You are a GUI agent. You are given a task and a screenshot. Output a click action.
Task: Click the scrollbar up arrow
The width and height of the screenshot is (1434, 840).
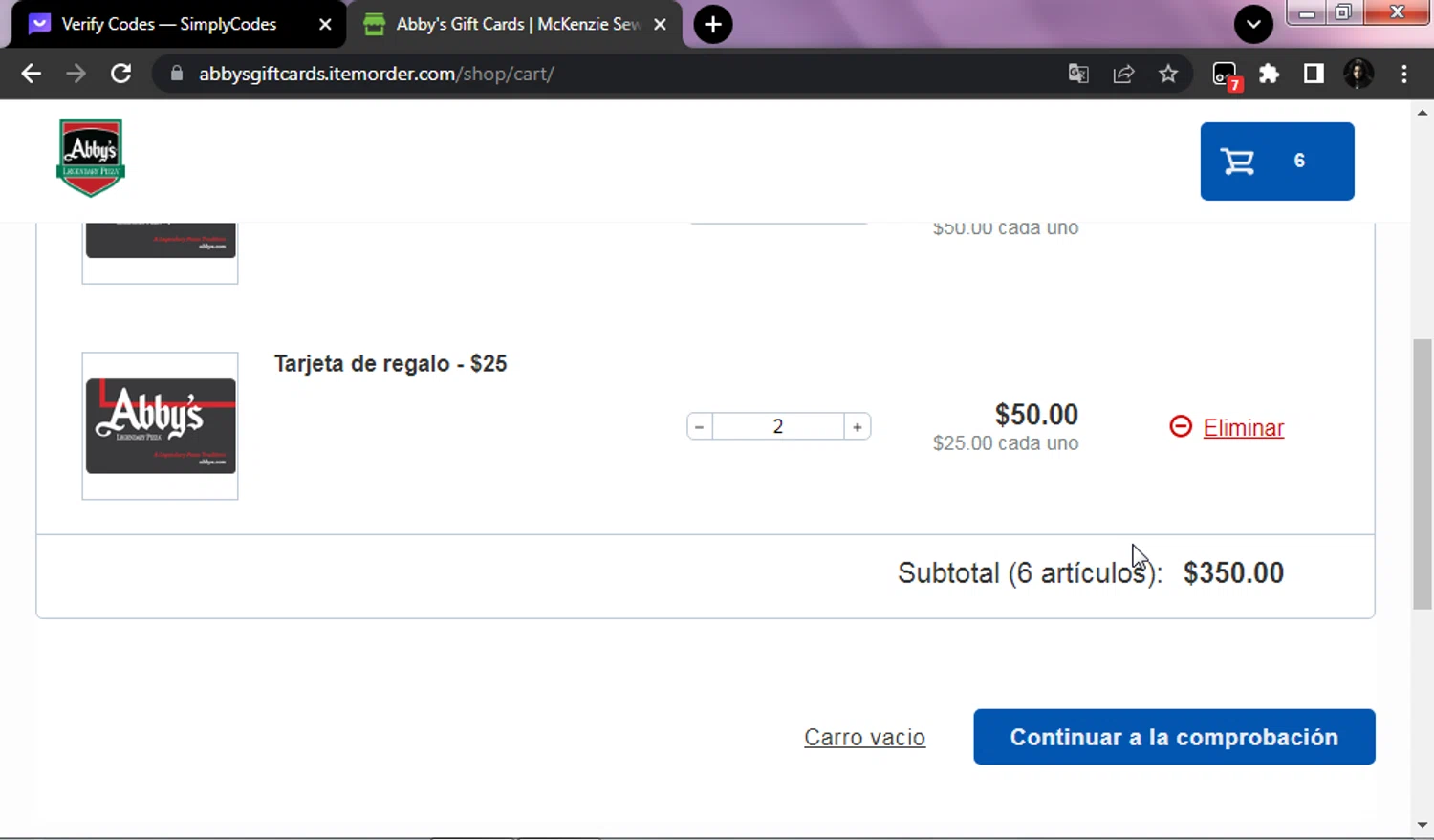tap(1423, 113)
